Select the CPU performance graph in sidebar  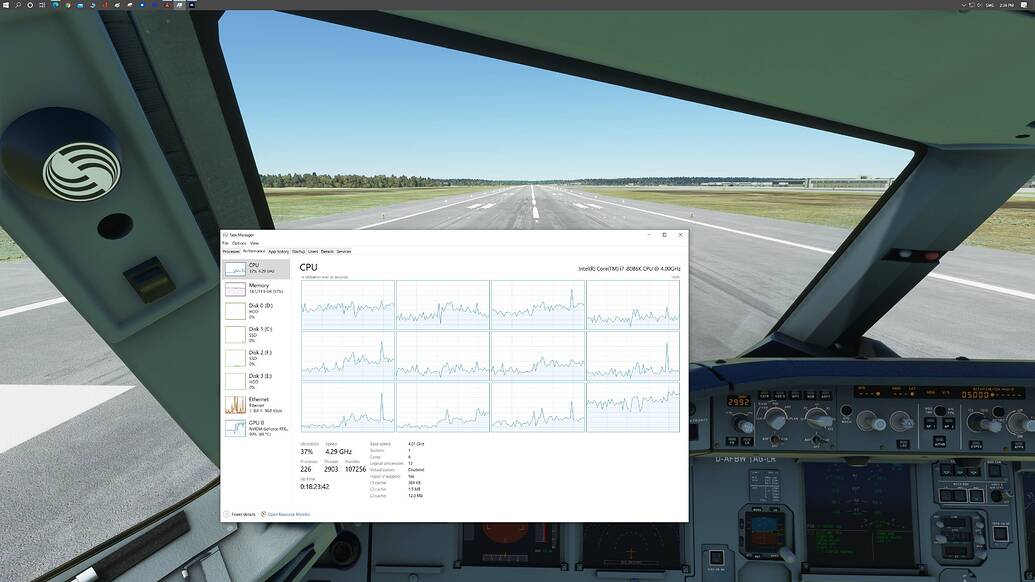pos(255,267)
